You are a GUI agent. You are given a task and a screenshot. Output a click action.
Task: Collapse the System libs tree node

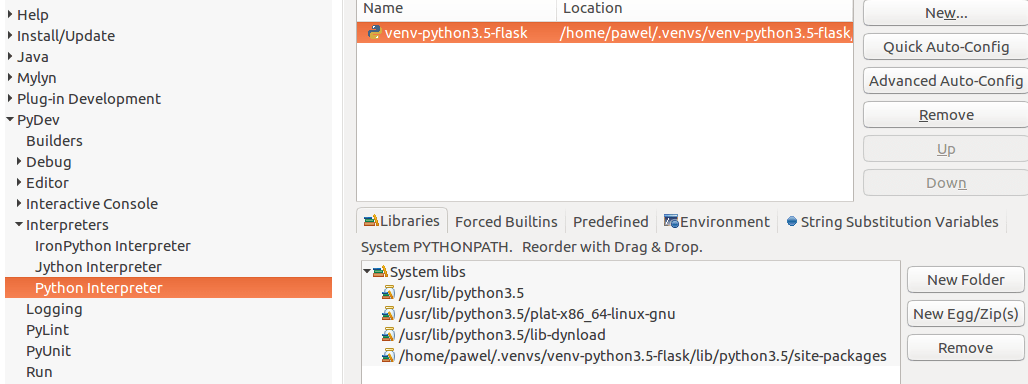click(x=367, y=271)
